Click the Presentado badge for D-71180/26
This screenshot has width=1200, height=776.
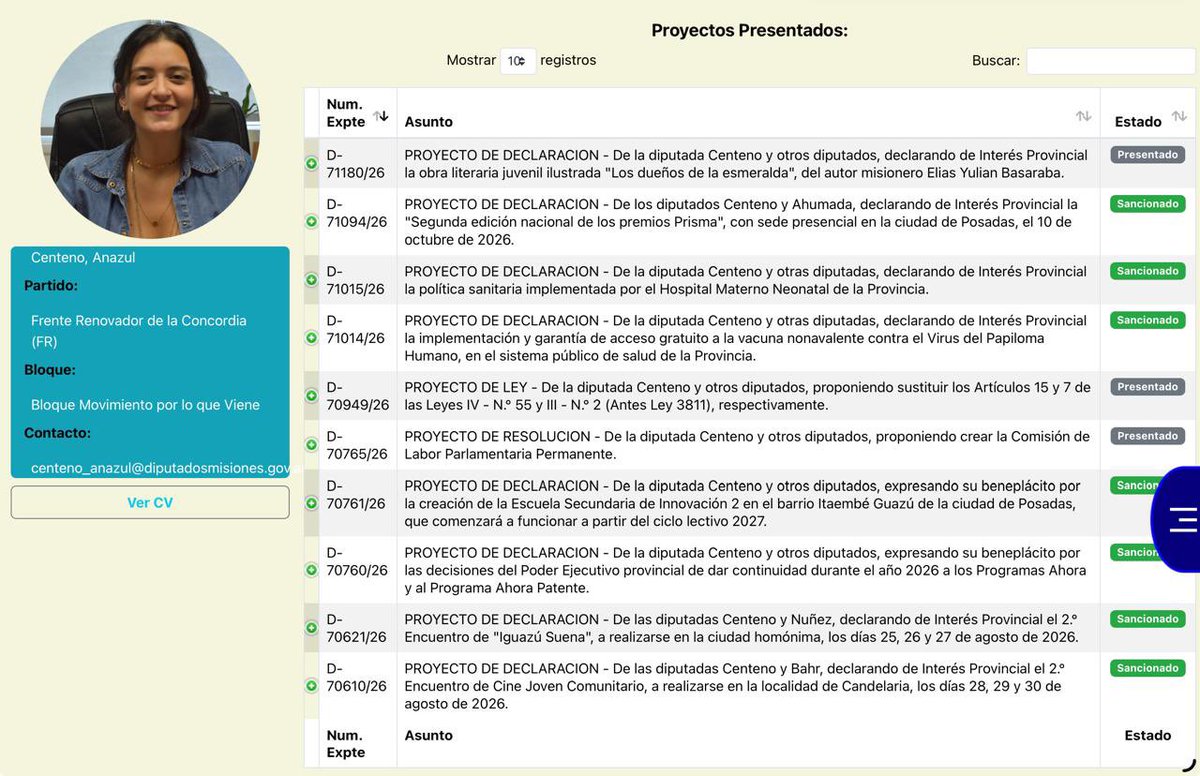1147,155
